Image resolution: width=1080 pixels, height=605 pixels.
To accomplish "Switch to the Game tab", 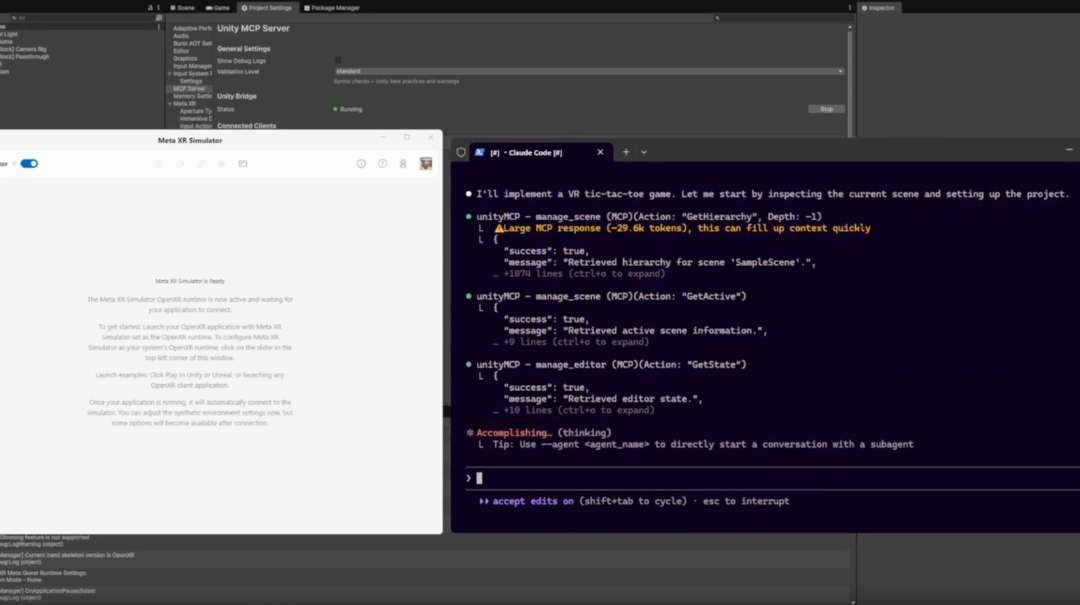I will pos(218,8).
